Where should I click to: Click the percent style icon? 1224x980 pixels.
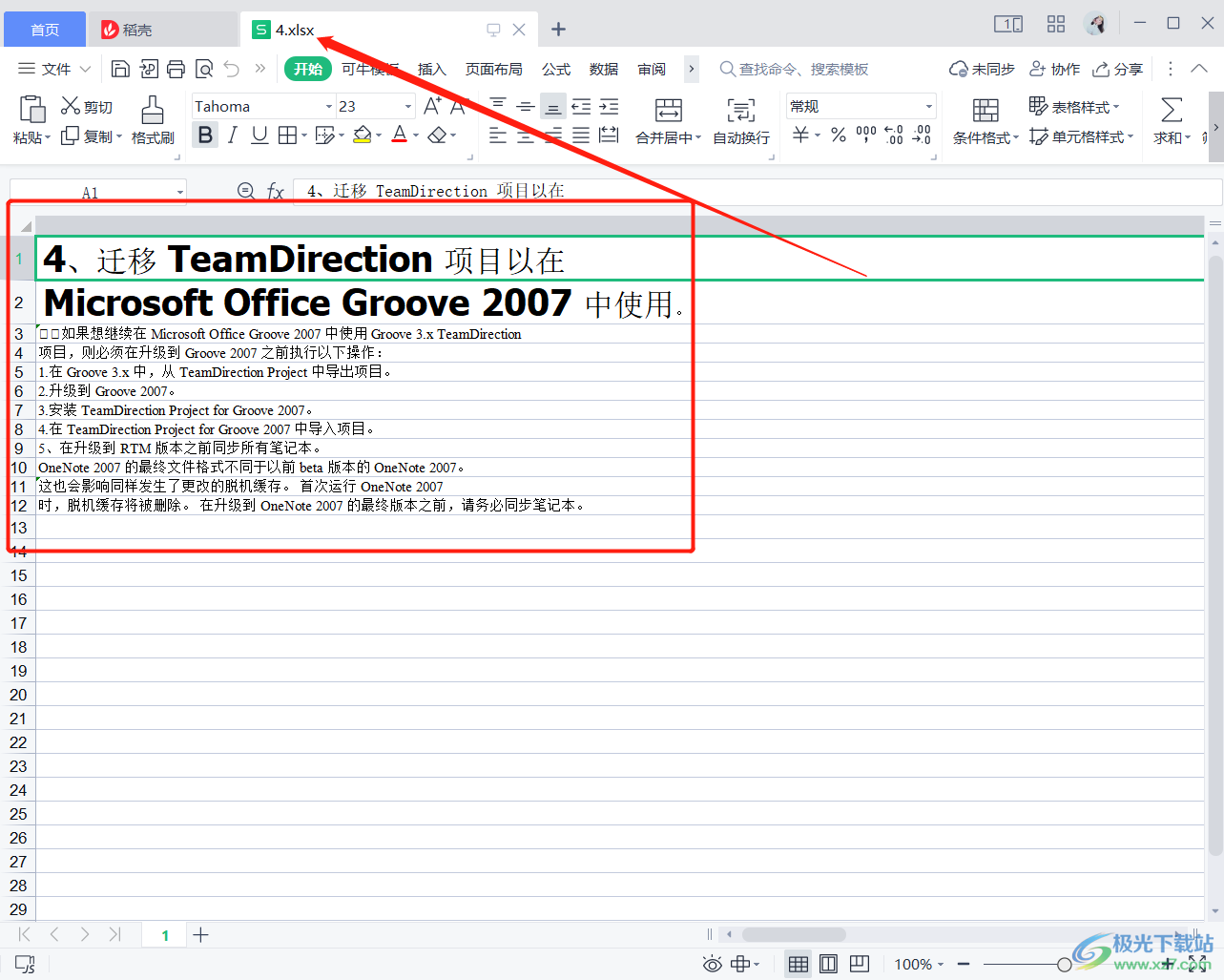pos(839,136)
